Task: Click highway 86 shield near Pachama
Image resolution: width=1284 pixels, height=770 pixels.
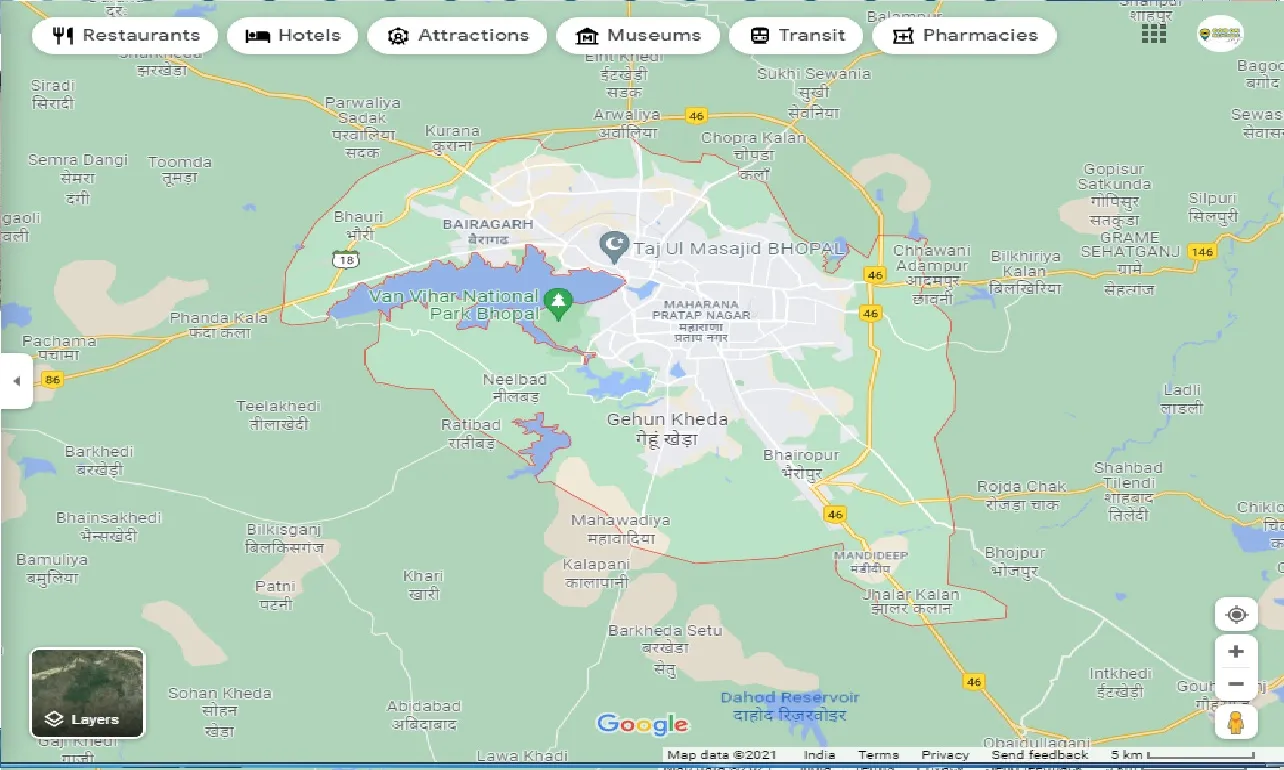Action: (x=53, y=379)
